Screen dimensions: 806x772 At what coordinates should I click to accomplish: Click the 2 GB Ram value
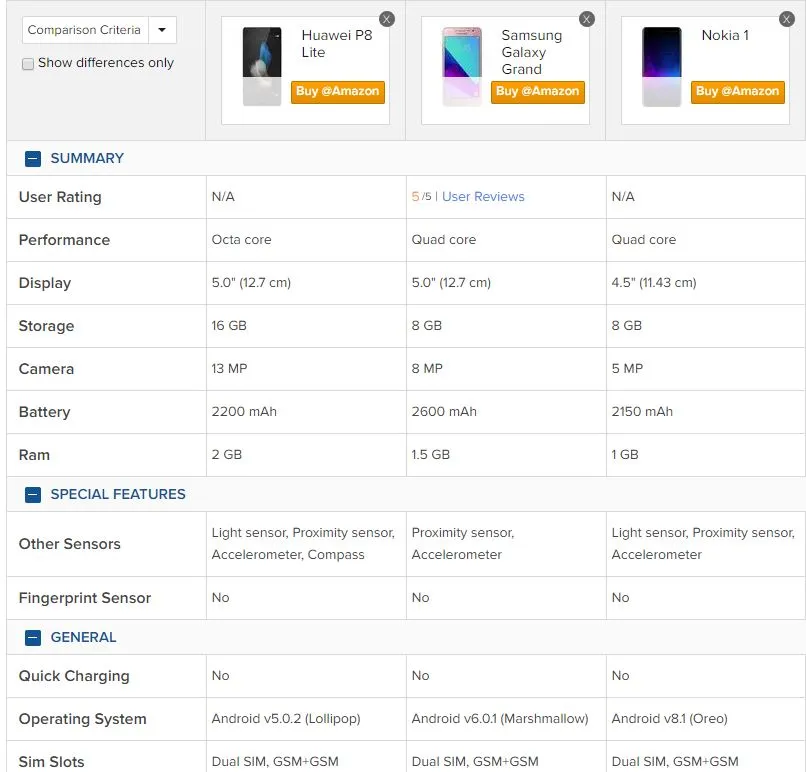click(227, 455)
